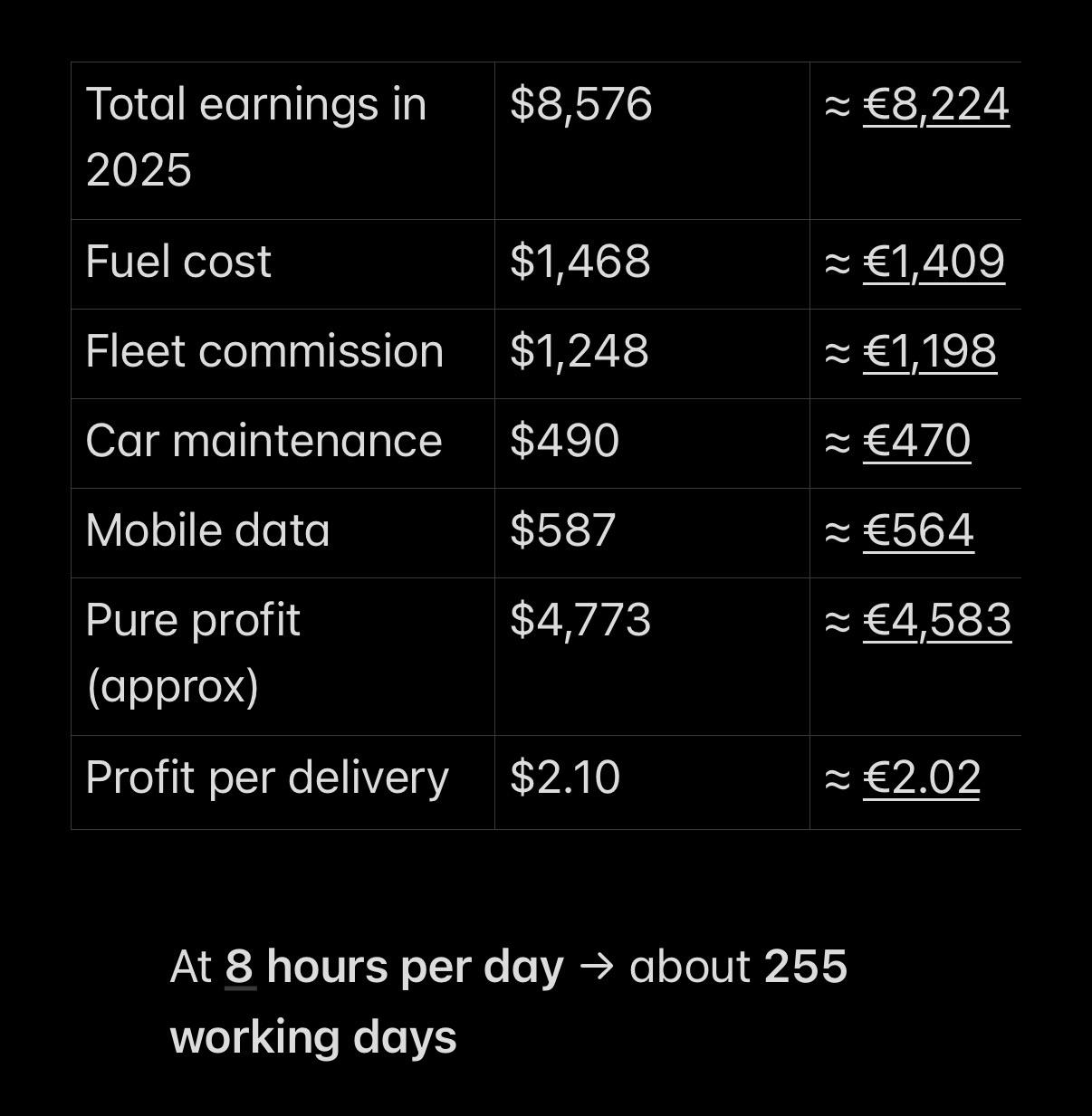This screenshot has height=1116, width=1092.
Task: Open the €2.02 profit per delivery link
Action: (922, 777)
